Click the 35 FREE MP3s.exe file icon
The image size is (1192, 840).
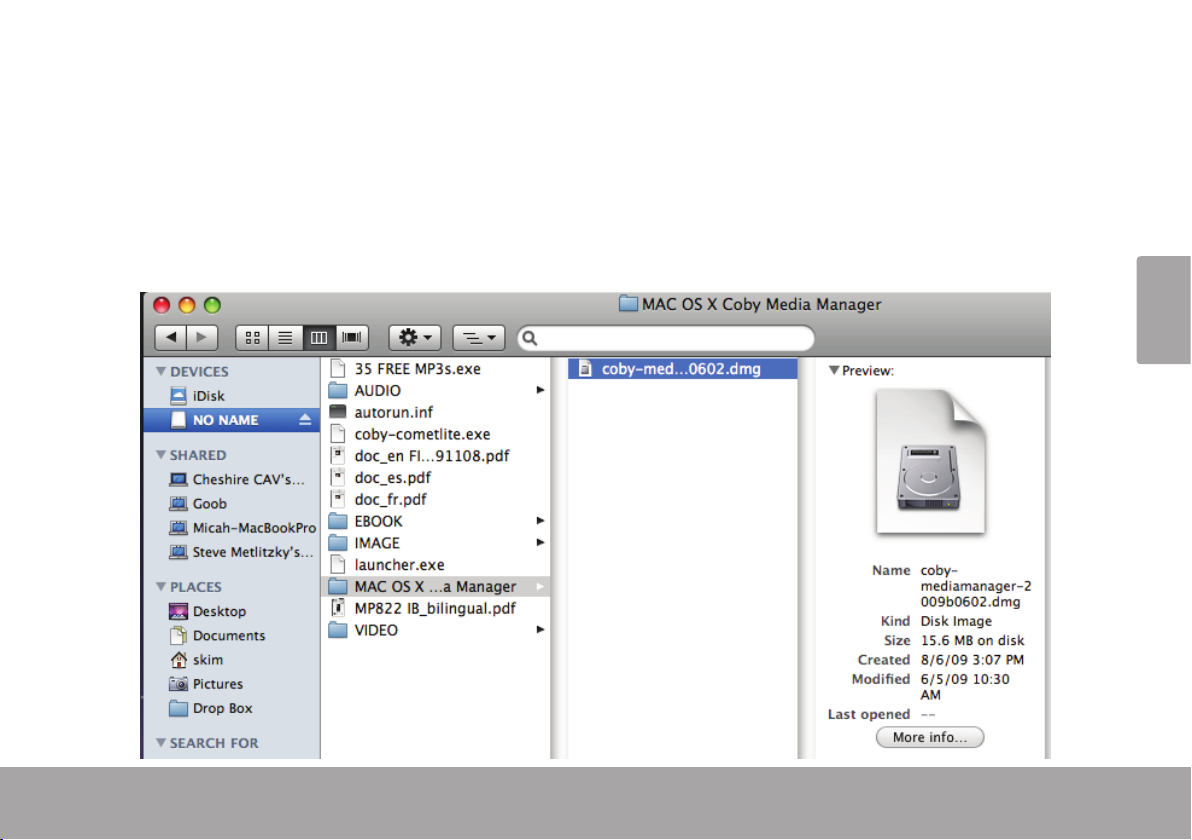point(338,369)
